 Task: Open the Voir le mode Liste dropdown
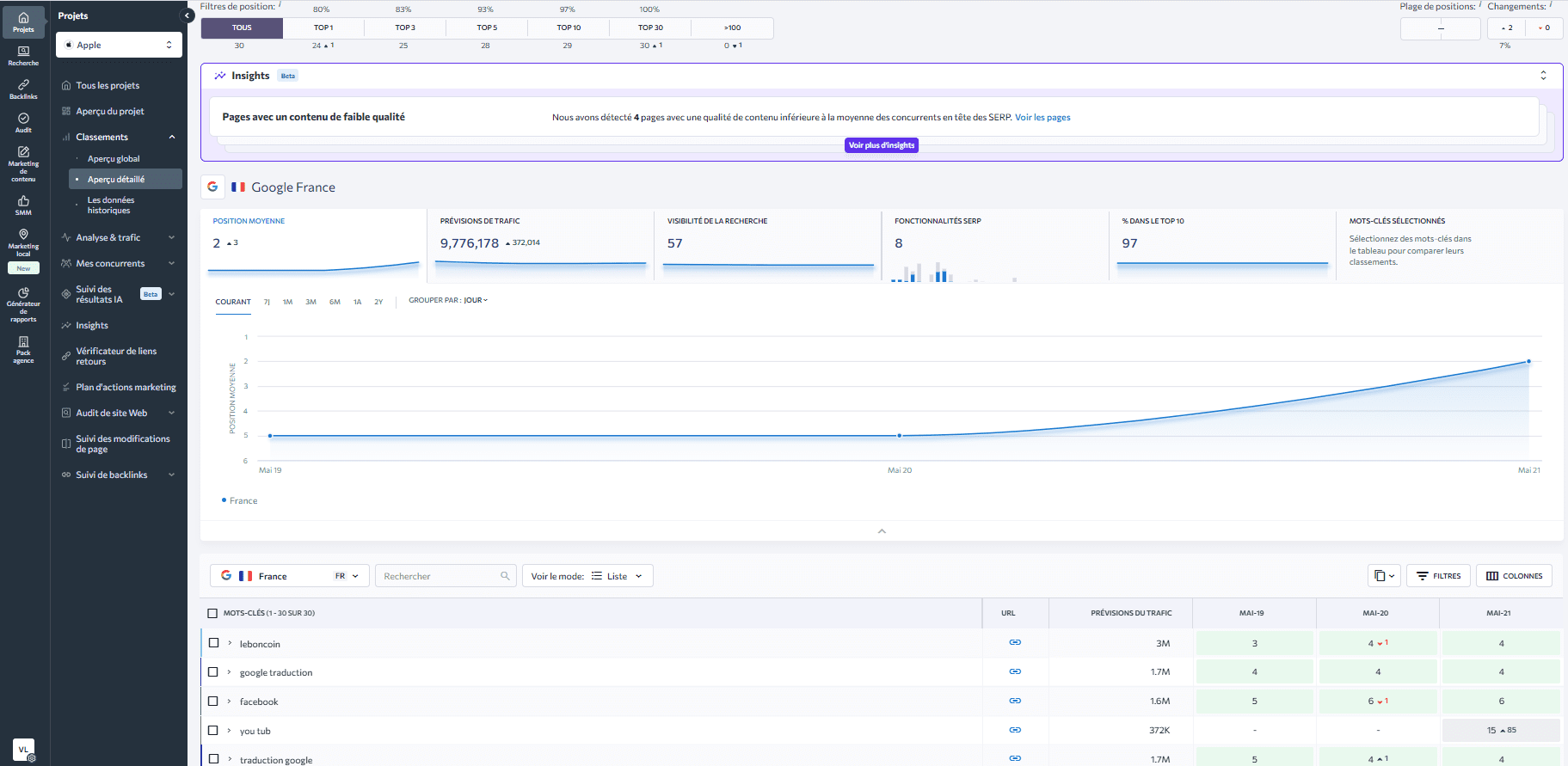[x=587, y=576]
